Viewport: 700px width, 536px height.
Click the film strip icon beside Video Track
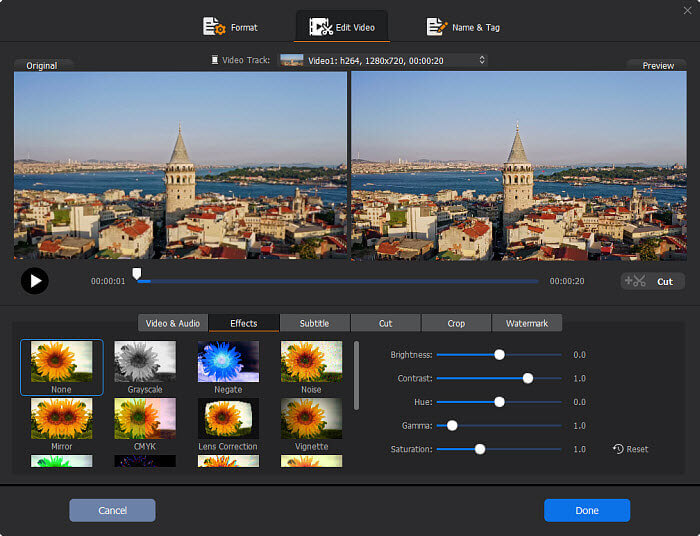[x=215, y=60]
